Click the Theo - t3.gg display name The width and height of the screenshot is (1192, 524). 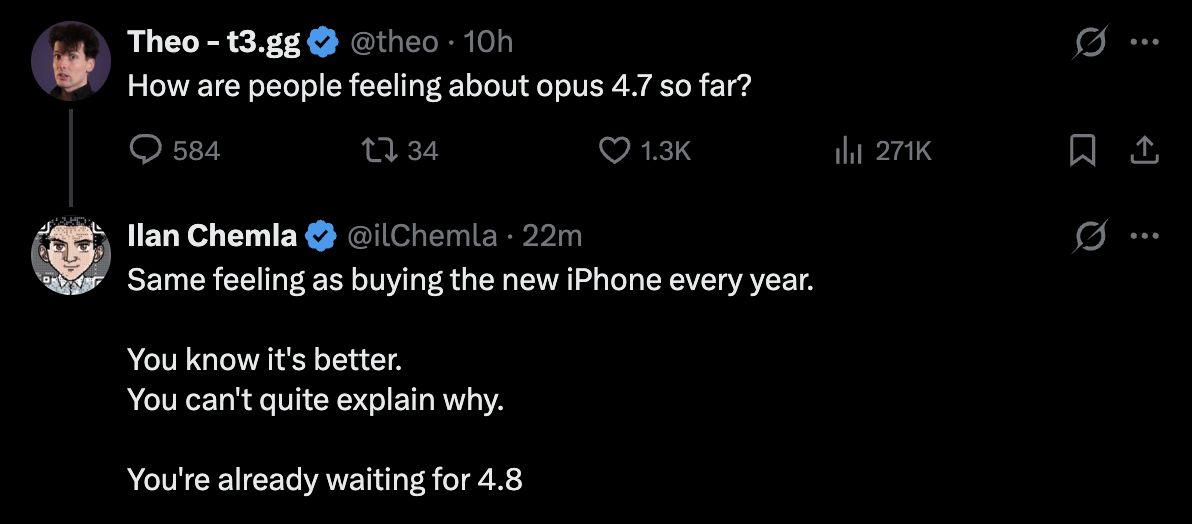click(x=213, y=41)
